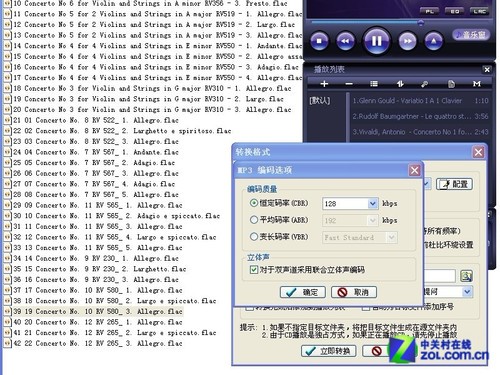Pause the currently playing track

(x=376, y=41)
